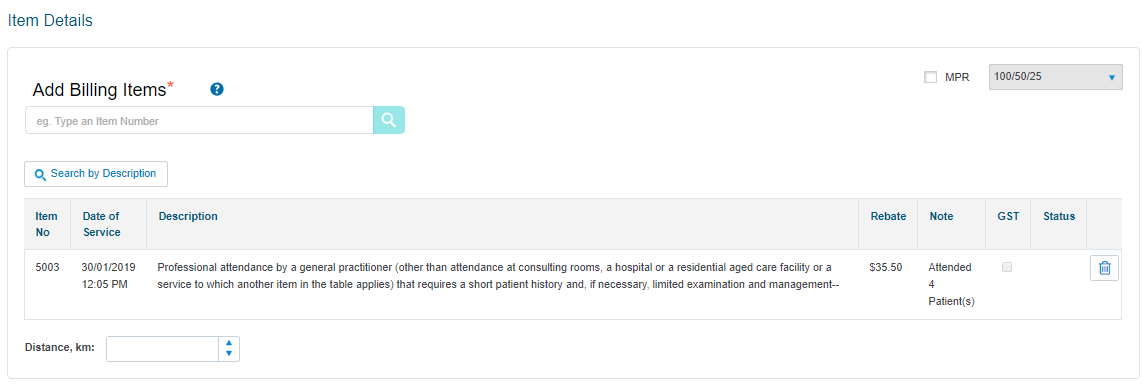Click the Search by Description button
1143x387 pixels.
96,174
